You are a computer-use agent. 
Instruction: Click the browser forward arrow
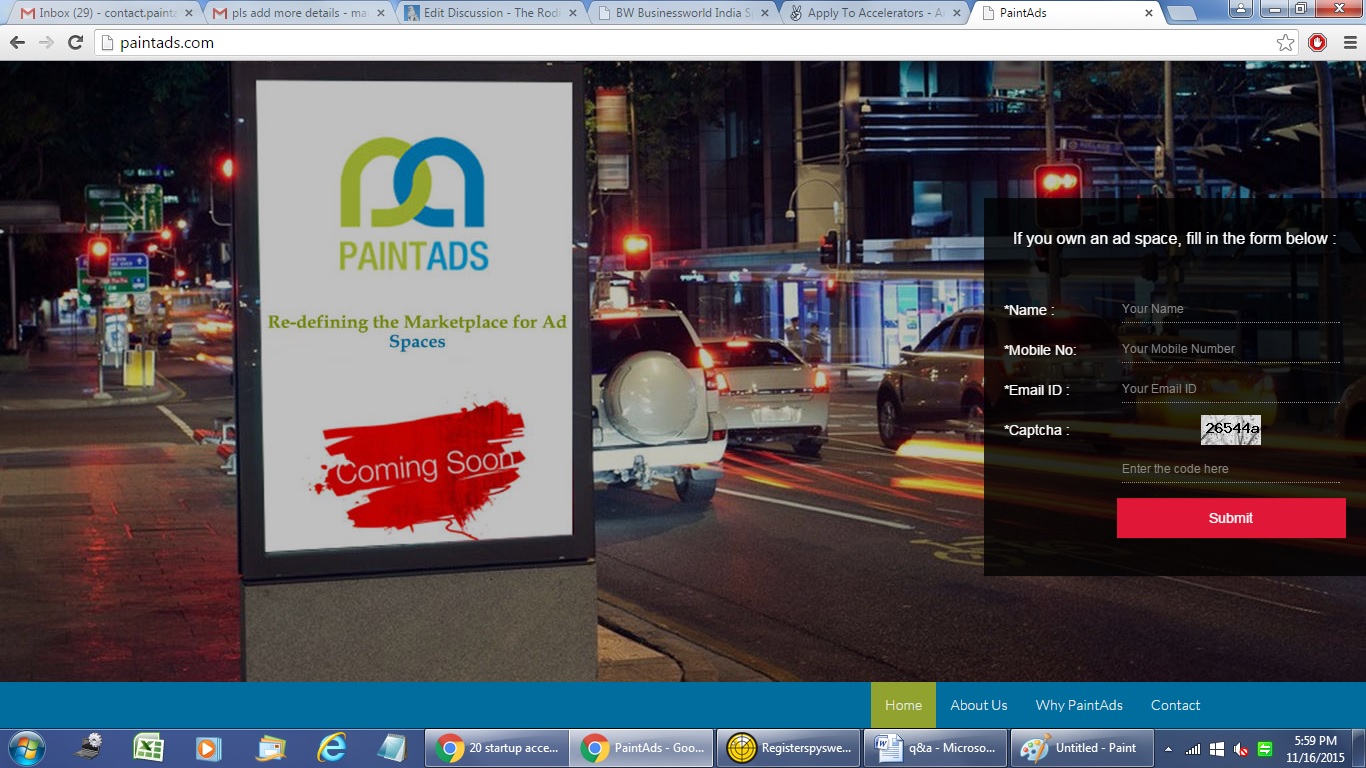[46, 42]
